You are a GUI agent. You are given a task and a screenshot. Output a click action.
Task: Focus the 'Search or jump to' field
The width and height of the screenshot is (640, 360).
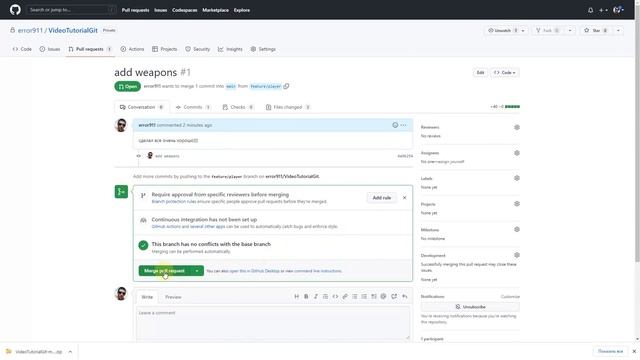click(x=71, y=9)
